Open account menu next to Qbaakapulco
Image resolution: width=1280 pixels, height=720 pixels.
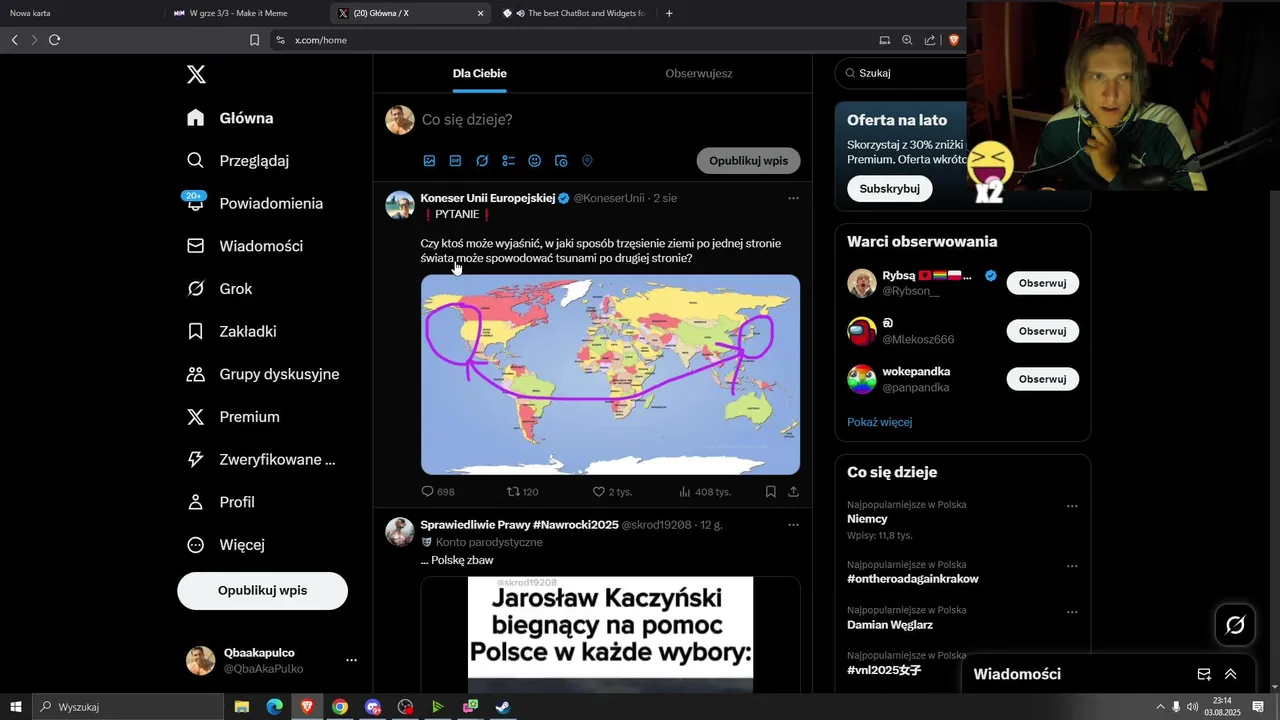click(351, 660)
